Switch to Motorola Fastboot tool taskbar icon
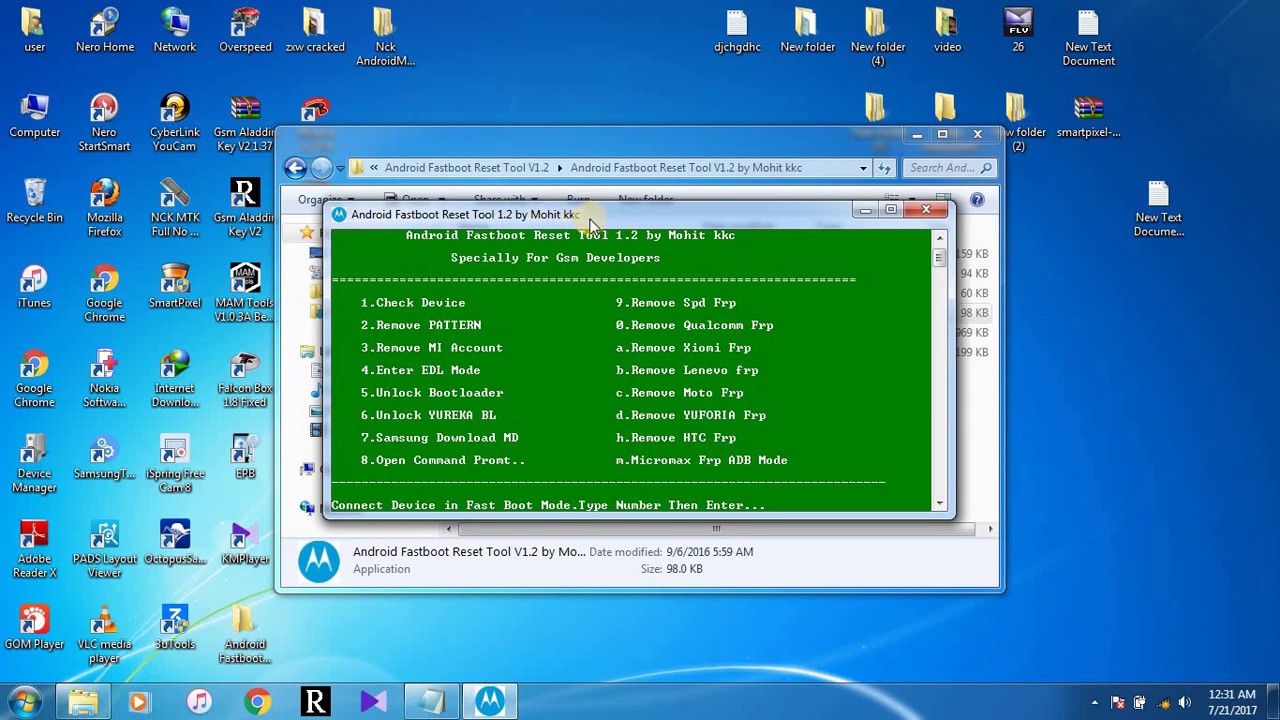 489,703
